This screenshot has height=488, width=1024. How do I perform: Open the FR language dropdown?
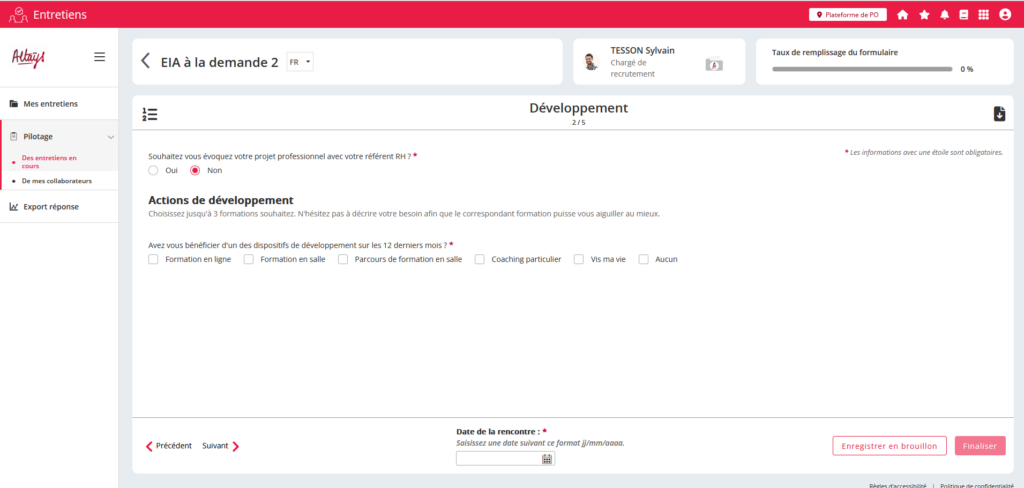(300, 62)
